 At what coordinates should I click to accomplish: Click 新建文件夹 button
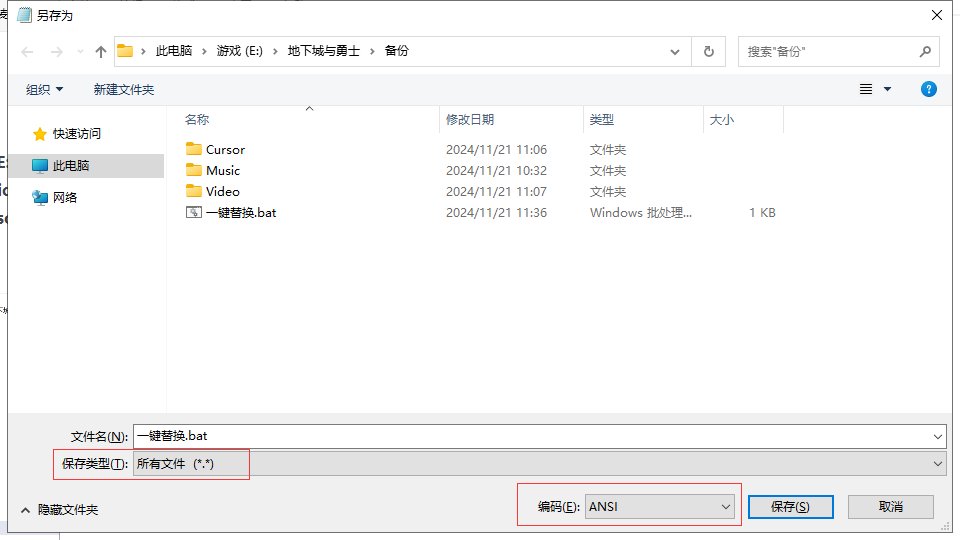(124, 89)
